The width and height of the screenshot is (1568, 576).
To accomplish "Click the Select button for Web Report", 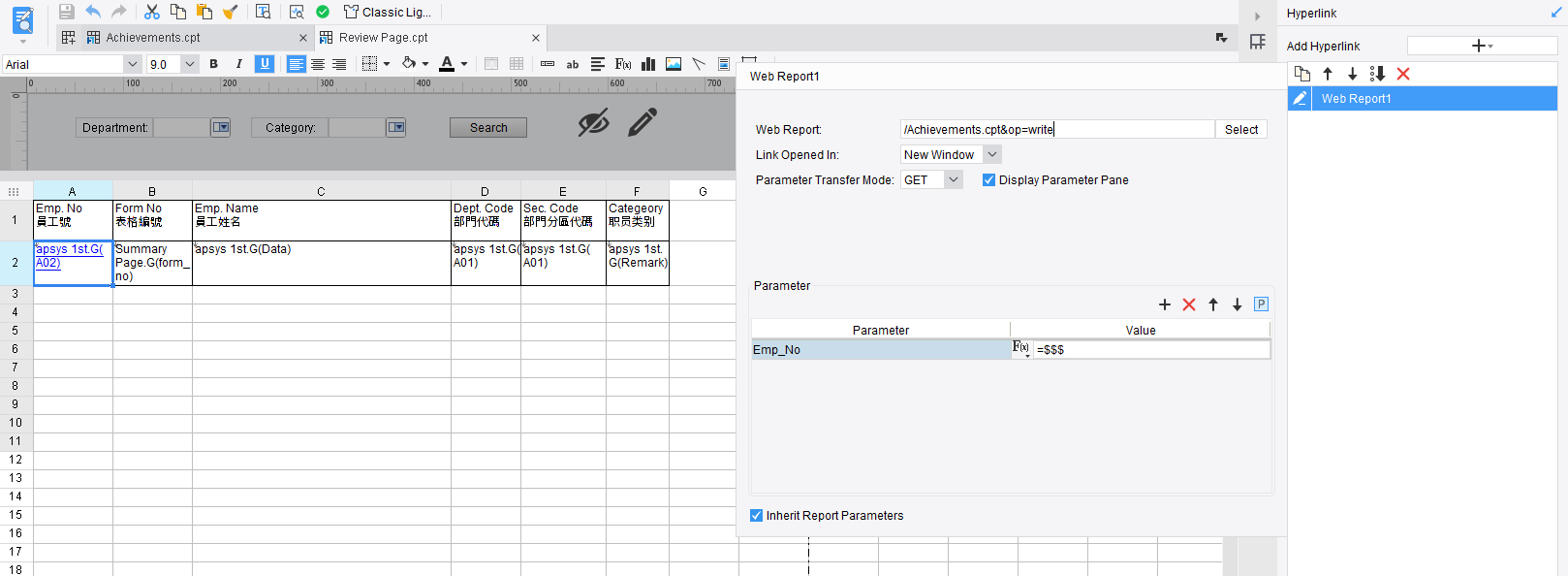I will point(1241,129).
